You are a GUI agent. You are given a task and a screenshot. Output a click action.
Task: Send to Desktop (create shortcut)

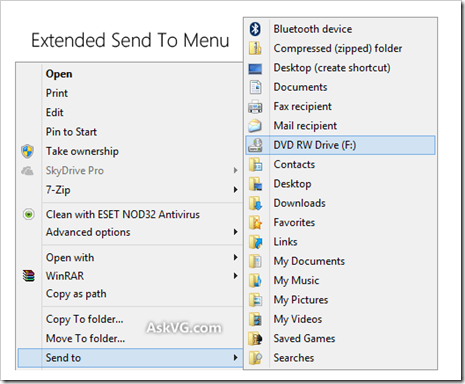332,68
